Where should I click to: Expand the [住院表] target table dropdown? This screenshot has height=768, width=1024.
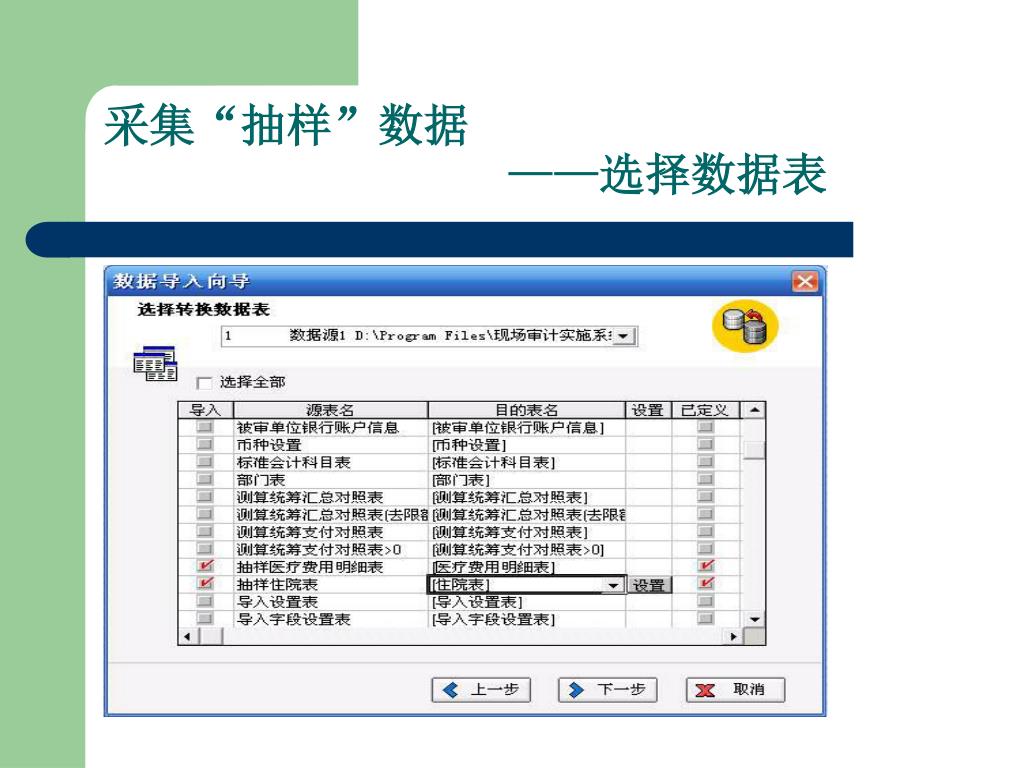pyautogui.click(x=613, y=585)
